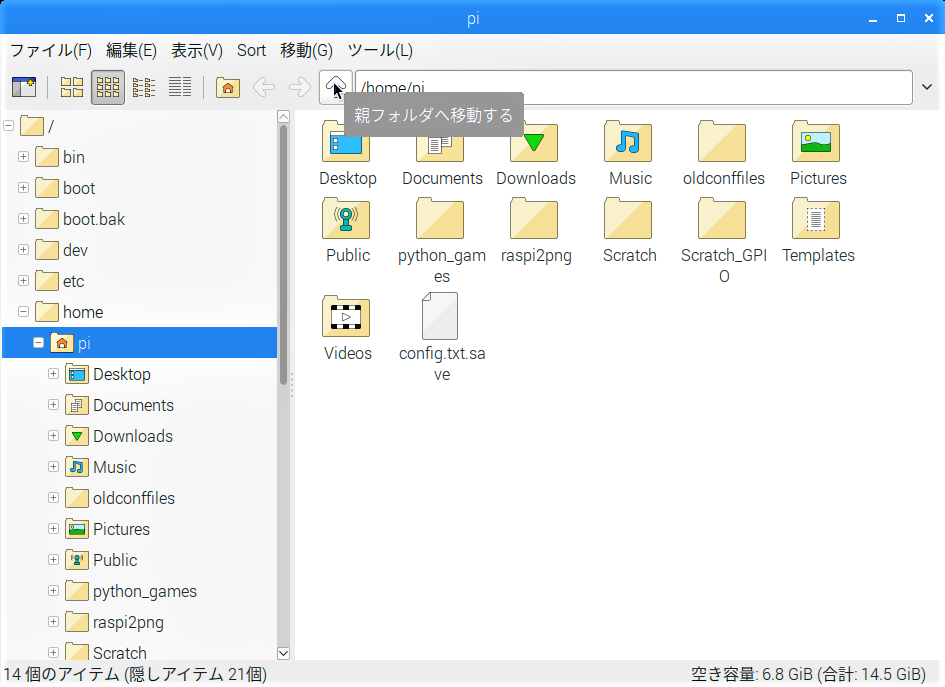Open a new window with the toolbar icon
Image resolution: width=945 pixels, height=687 pixels.
click(24, 87)
